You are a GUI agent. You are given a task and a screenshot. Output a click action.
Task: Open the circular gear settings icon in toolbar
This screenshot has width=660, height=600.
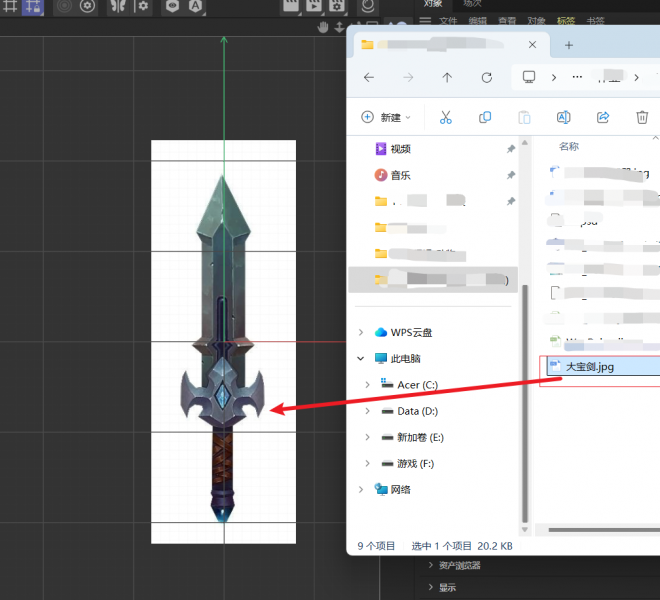[87, 6]
